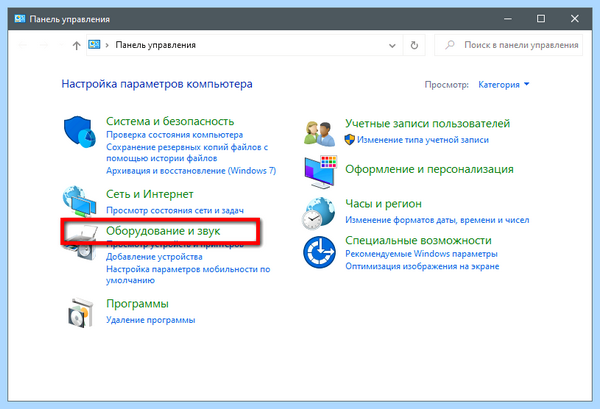Open Система и безопасность category

point(170,121)
